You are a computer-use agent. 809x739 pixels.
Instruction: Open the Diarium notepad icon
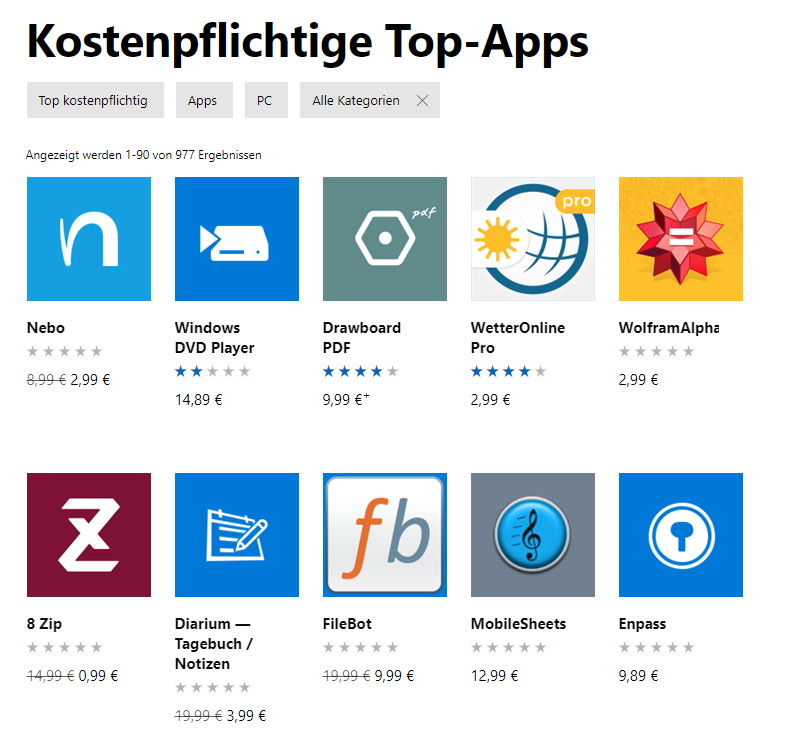point(237,535)
